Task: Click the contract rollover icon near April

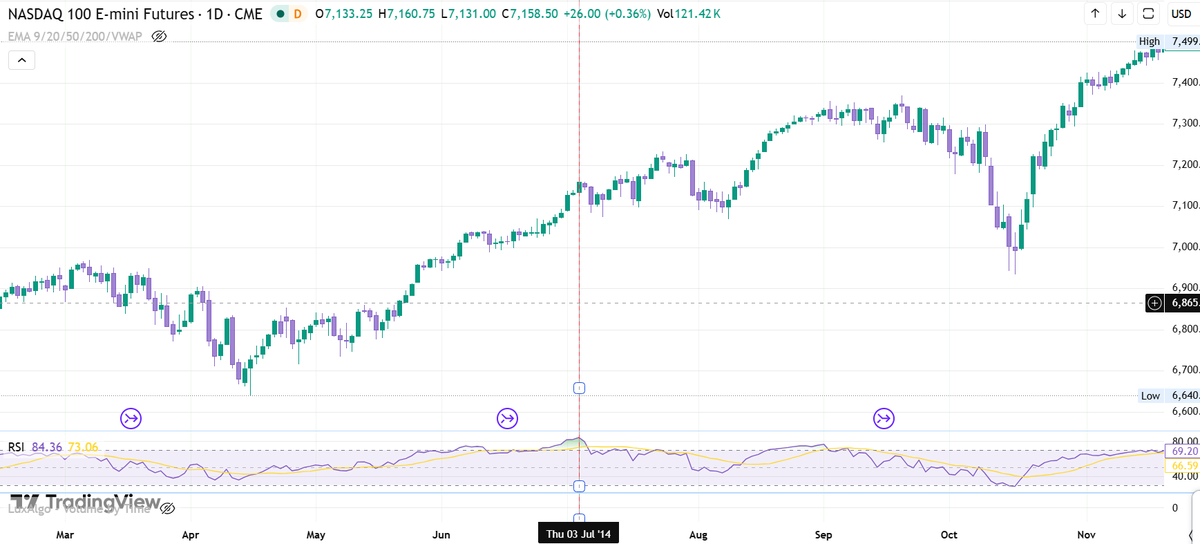Action: pyautogui.click(x=130, y=417)
